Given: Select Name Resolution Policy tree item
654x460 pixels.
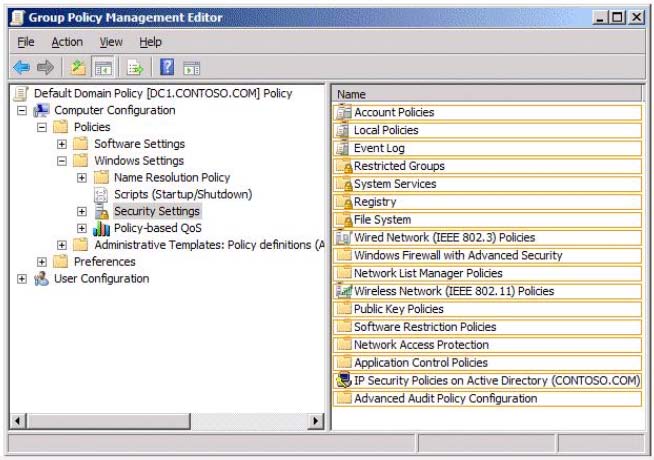Looking at the screenshot, I should coord(172,178).
